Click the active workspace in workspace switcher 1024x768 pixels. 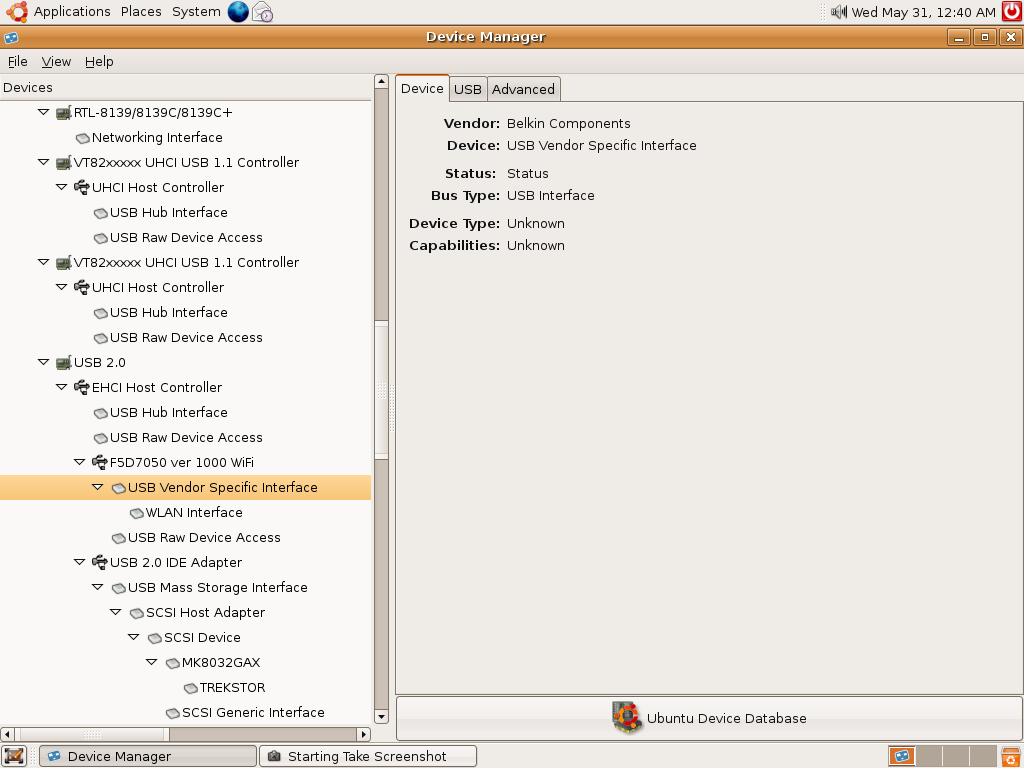pos(901,756)
